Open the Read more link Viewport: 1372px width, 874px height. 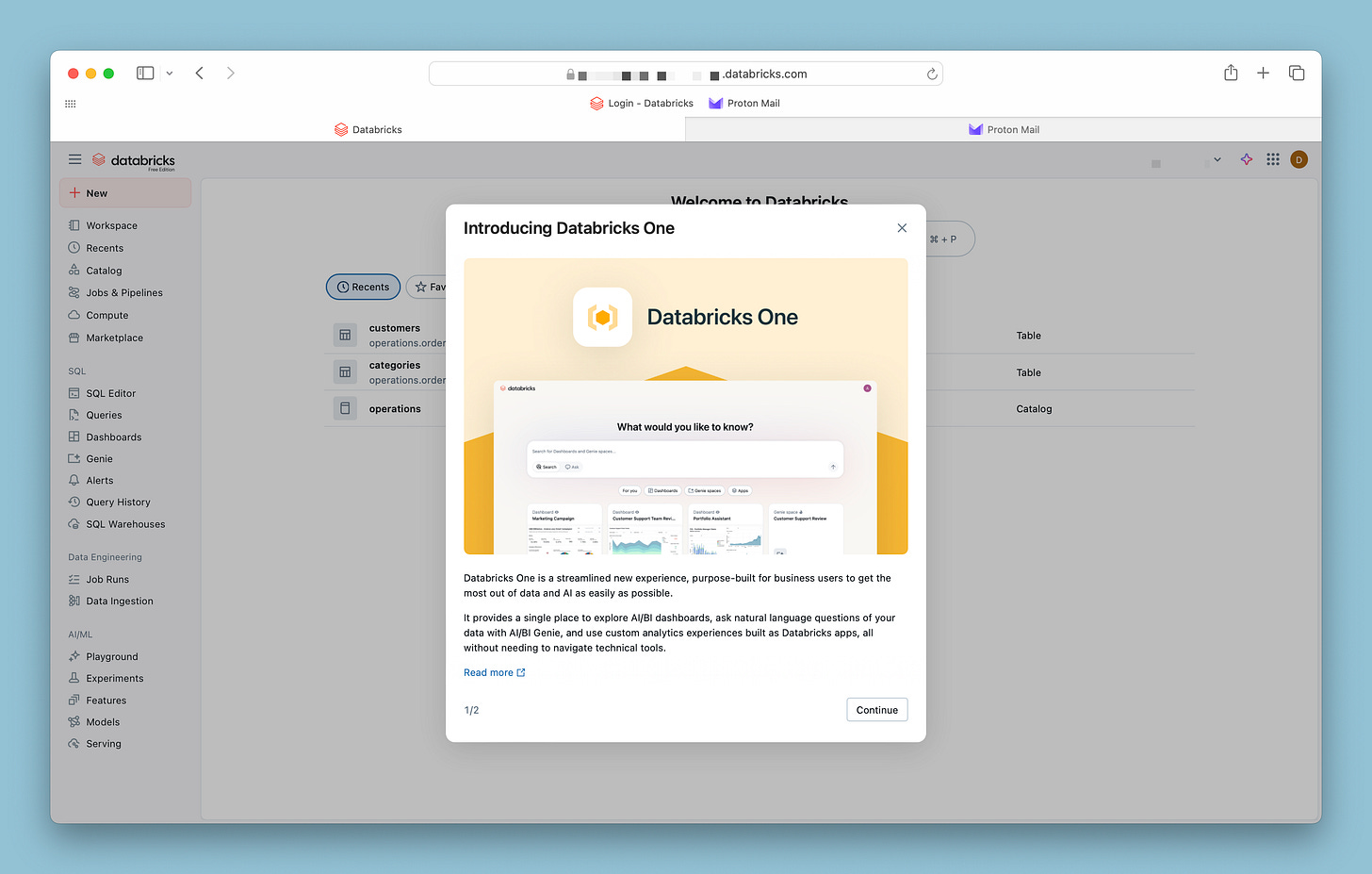[x=494, y=672]
